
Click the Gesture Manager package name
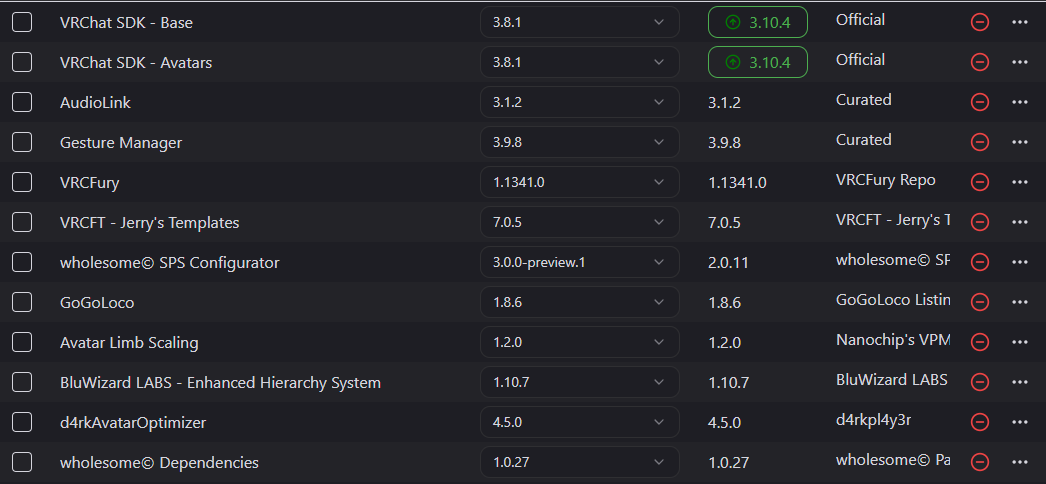121,143
